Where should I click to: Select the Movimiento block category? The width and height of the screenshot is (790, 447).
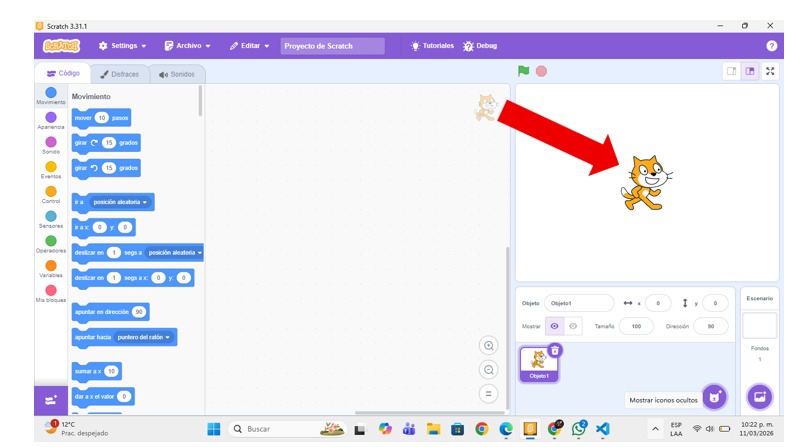(51, 96)
